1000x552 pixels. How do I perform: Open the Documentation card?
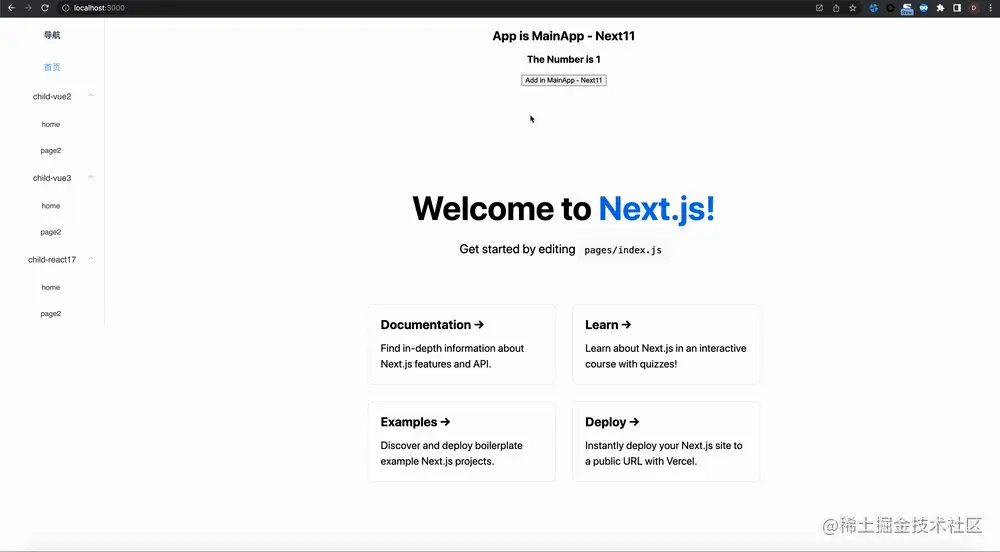[x=462, y=344]
